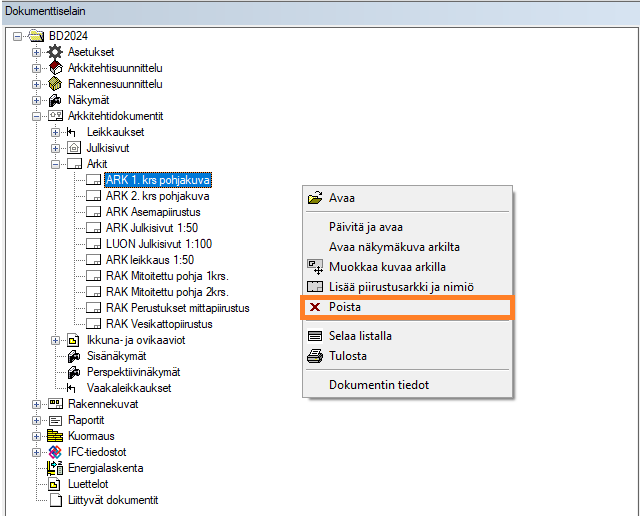
Task: Choose Lisää piirustusarkki ja nimiö
Action: click(407, 287)
